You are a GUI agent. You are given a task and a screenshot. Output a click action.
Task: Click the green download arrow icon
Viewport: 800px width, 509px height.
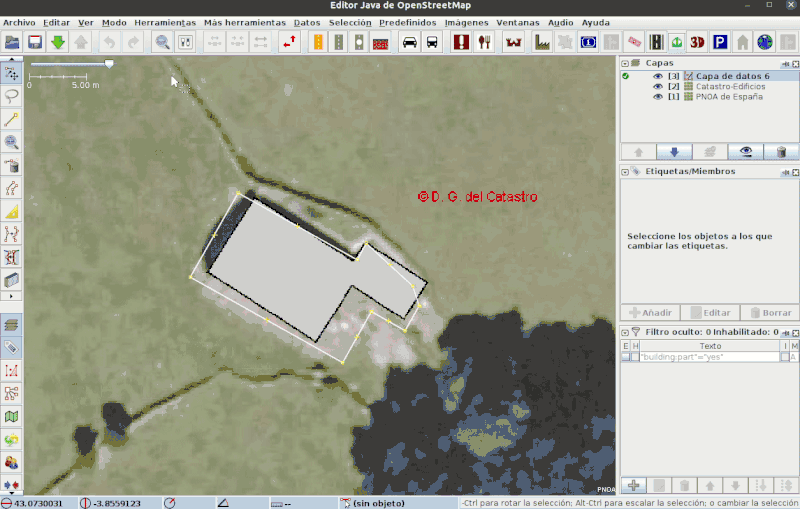(58, 42)
